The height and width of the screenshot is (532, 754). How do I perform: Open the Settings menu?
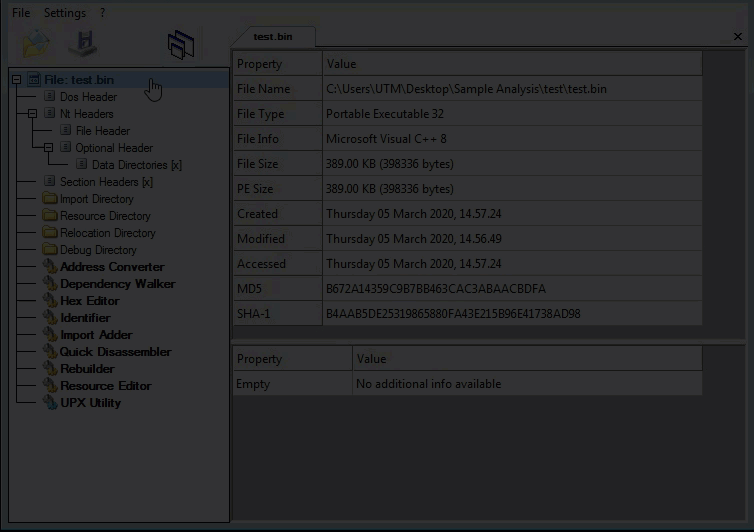click(65, 13)
